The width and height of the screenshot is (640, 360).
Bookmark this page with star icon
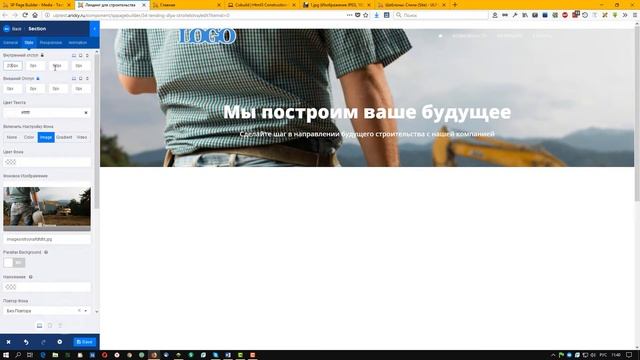tap(366, 15)
